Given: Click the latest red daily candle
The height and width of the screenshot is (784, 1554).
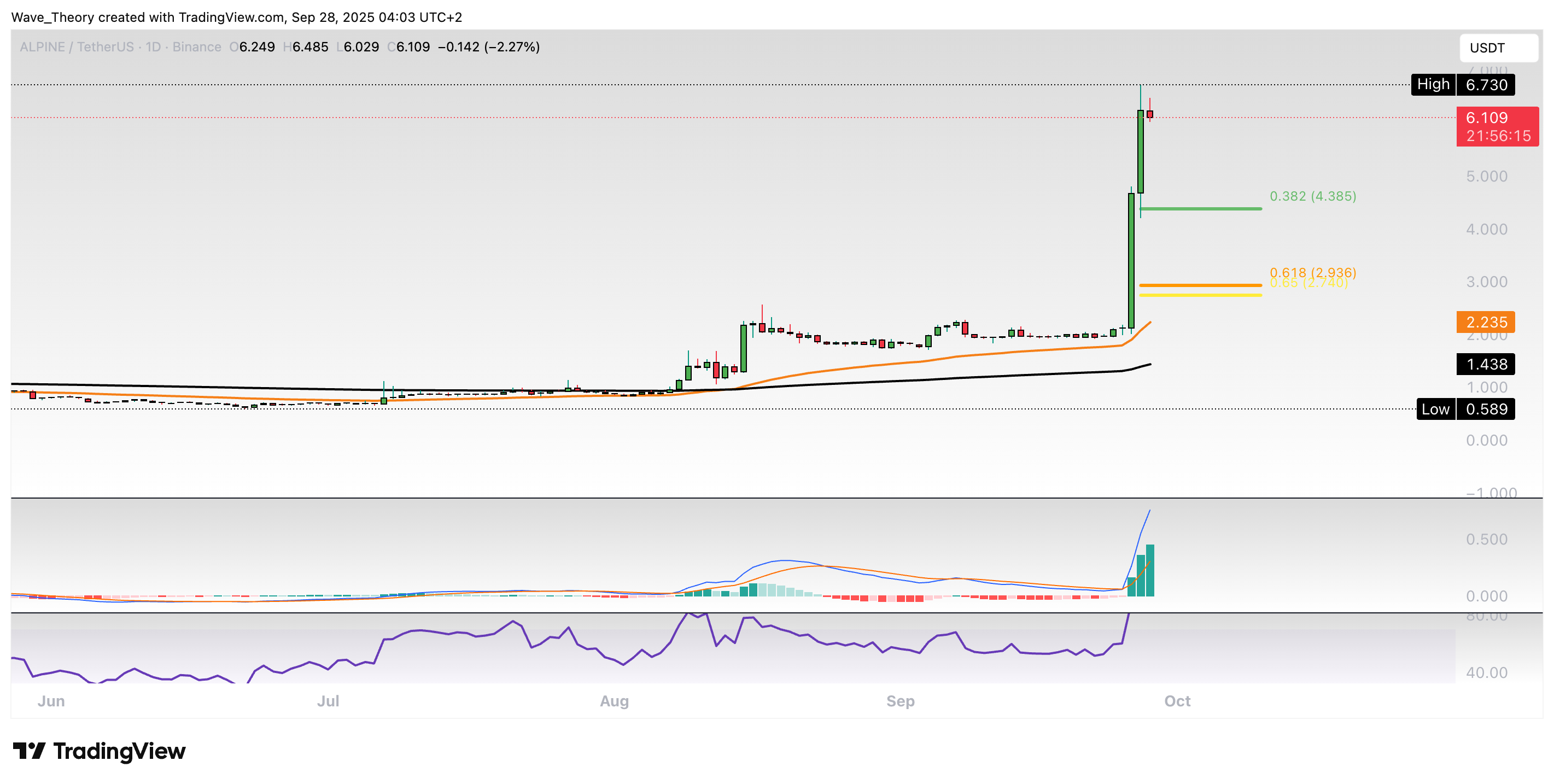Looking at the screenshot, I should [x=1150, y=114].
